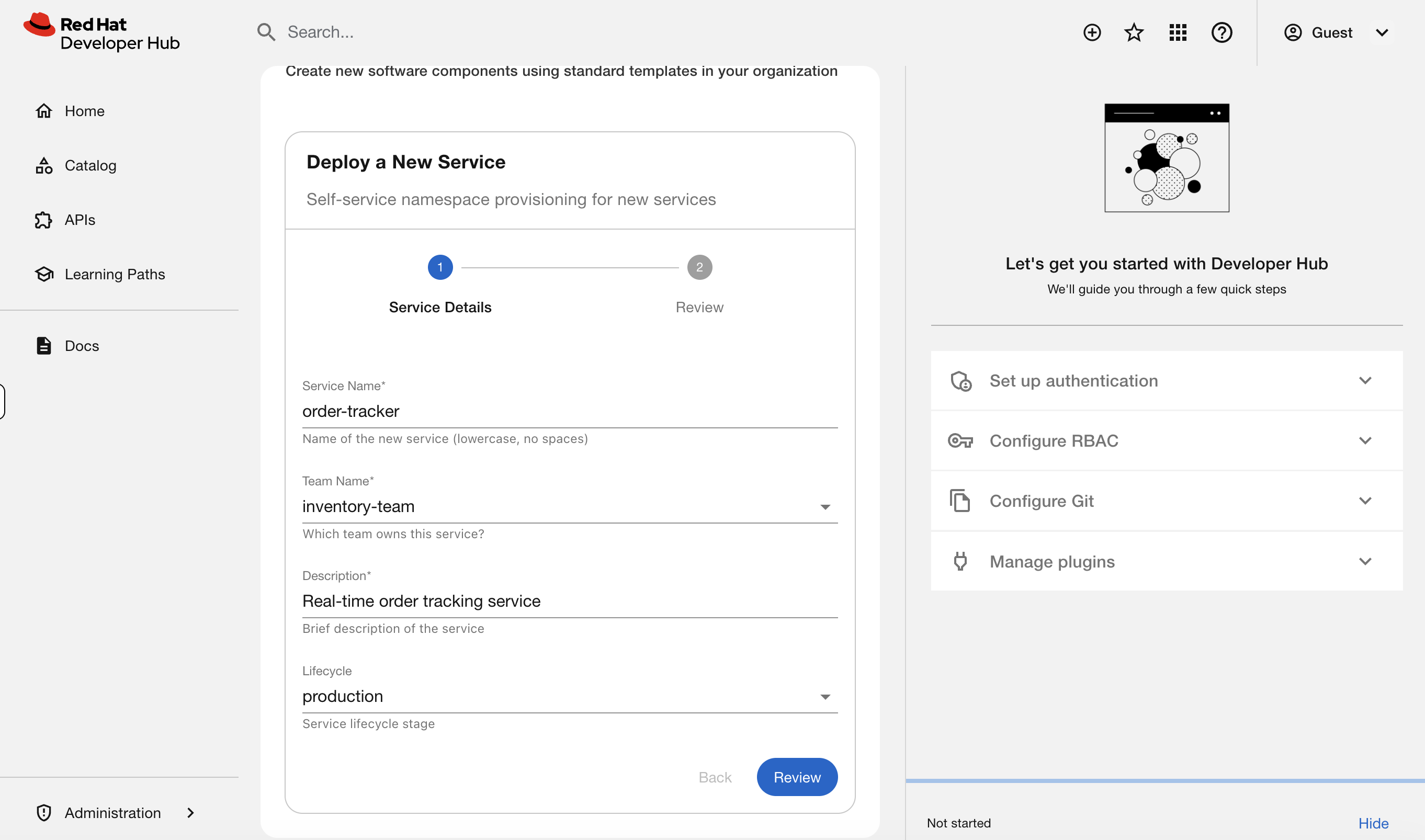
Task: Click the Docs document icon
Action: point(43,345)
